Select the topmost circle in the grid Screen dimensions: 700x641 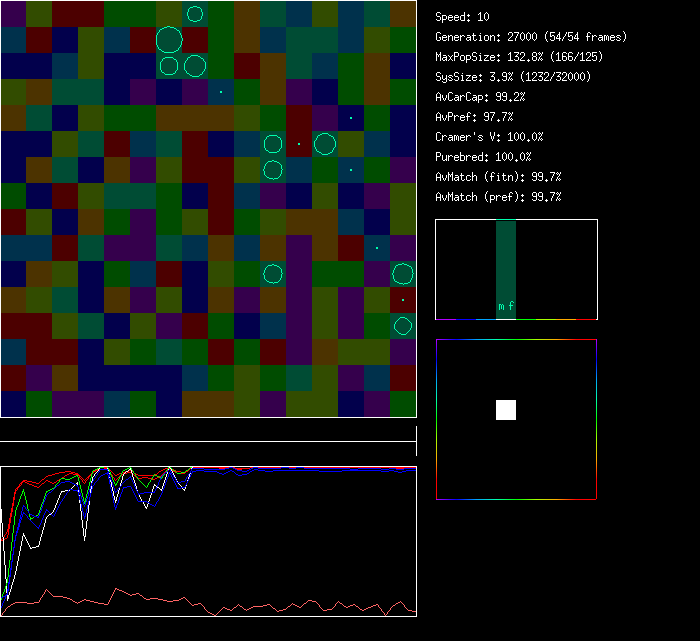point(195,14)
